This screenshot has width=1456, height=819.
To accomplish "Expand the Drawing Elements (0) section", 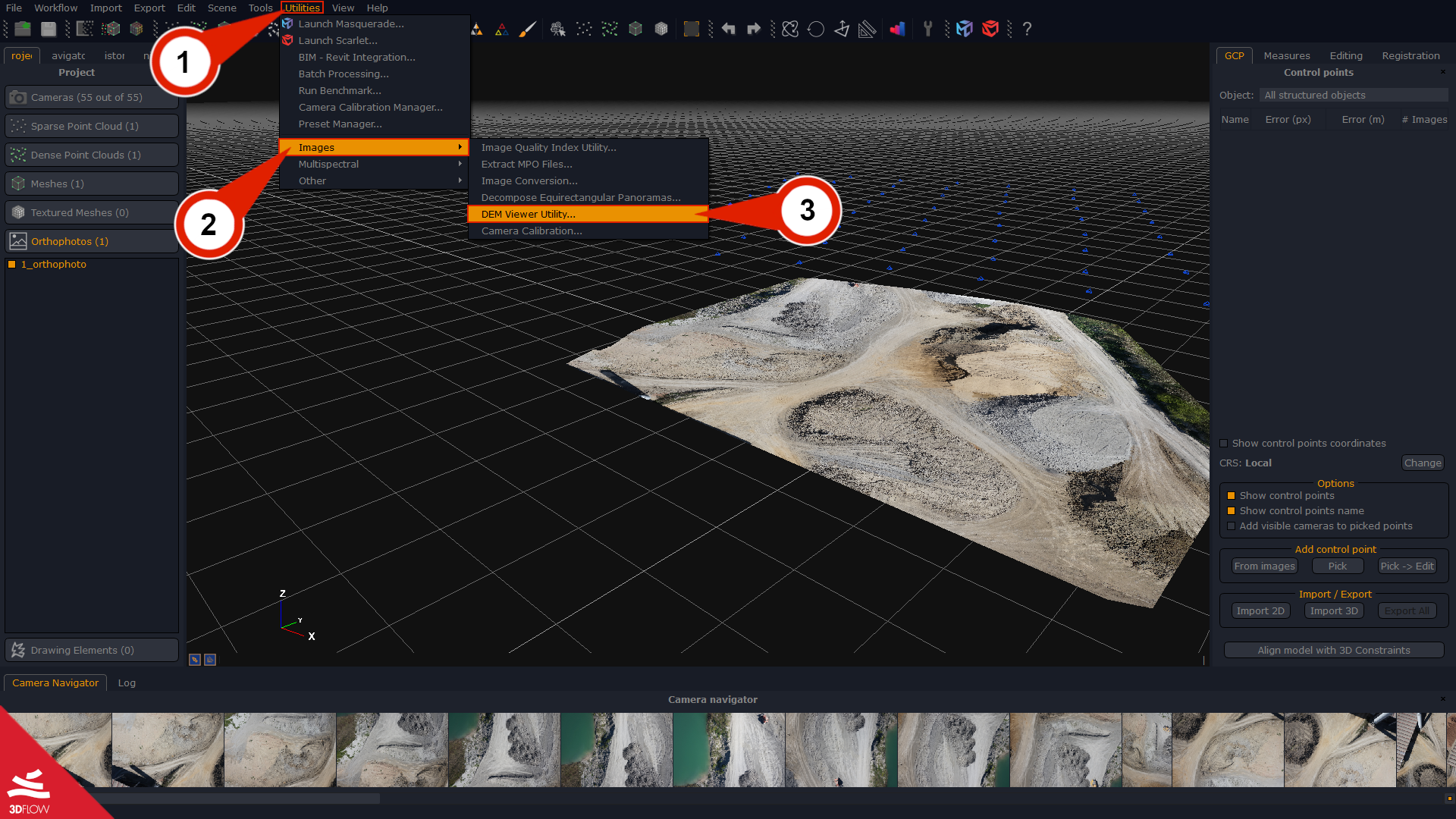I will point(92,650).
